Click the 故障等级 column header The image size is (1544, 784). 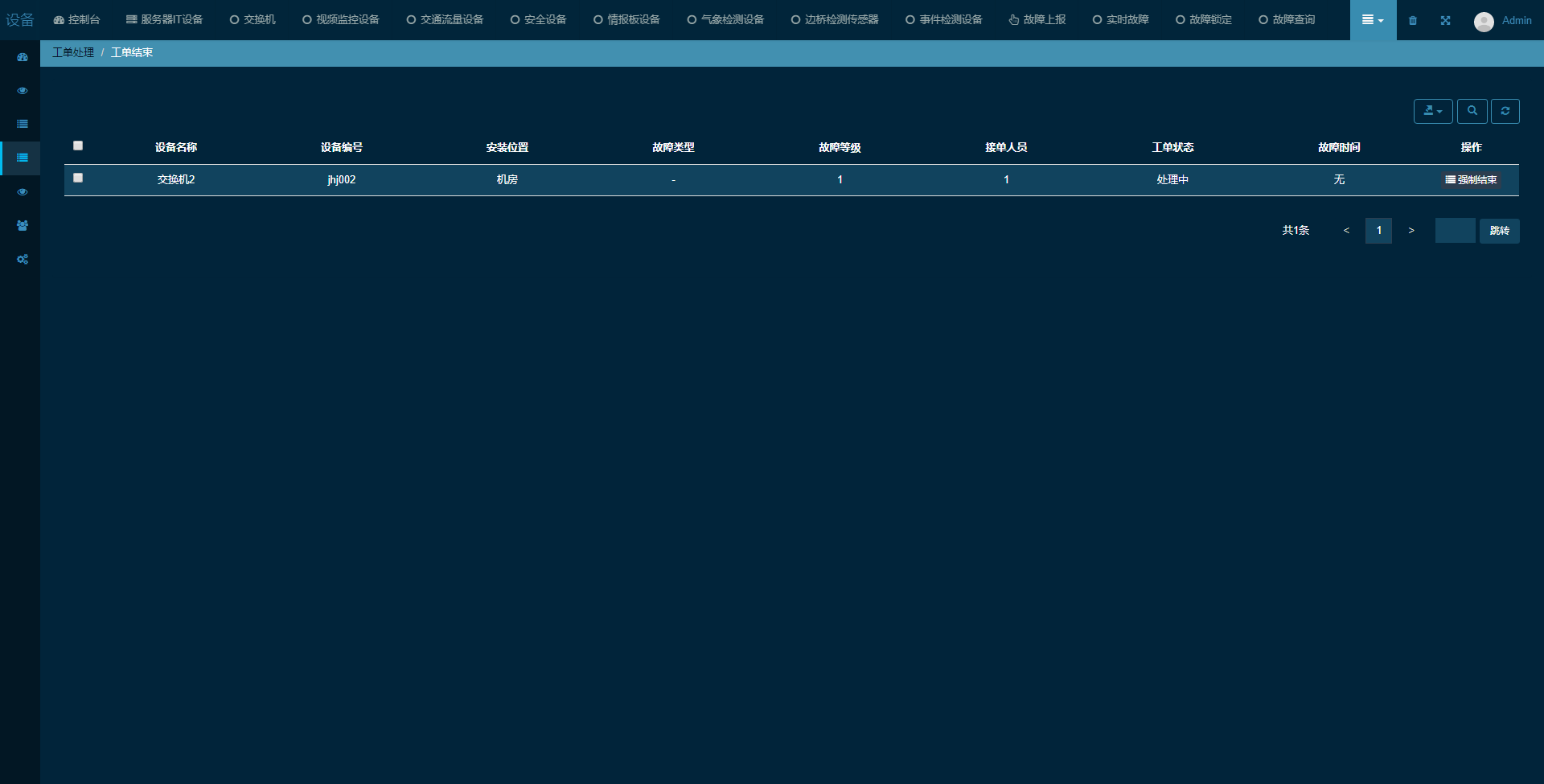[840, 147]
